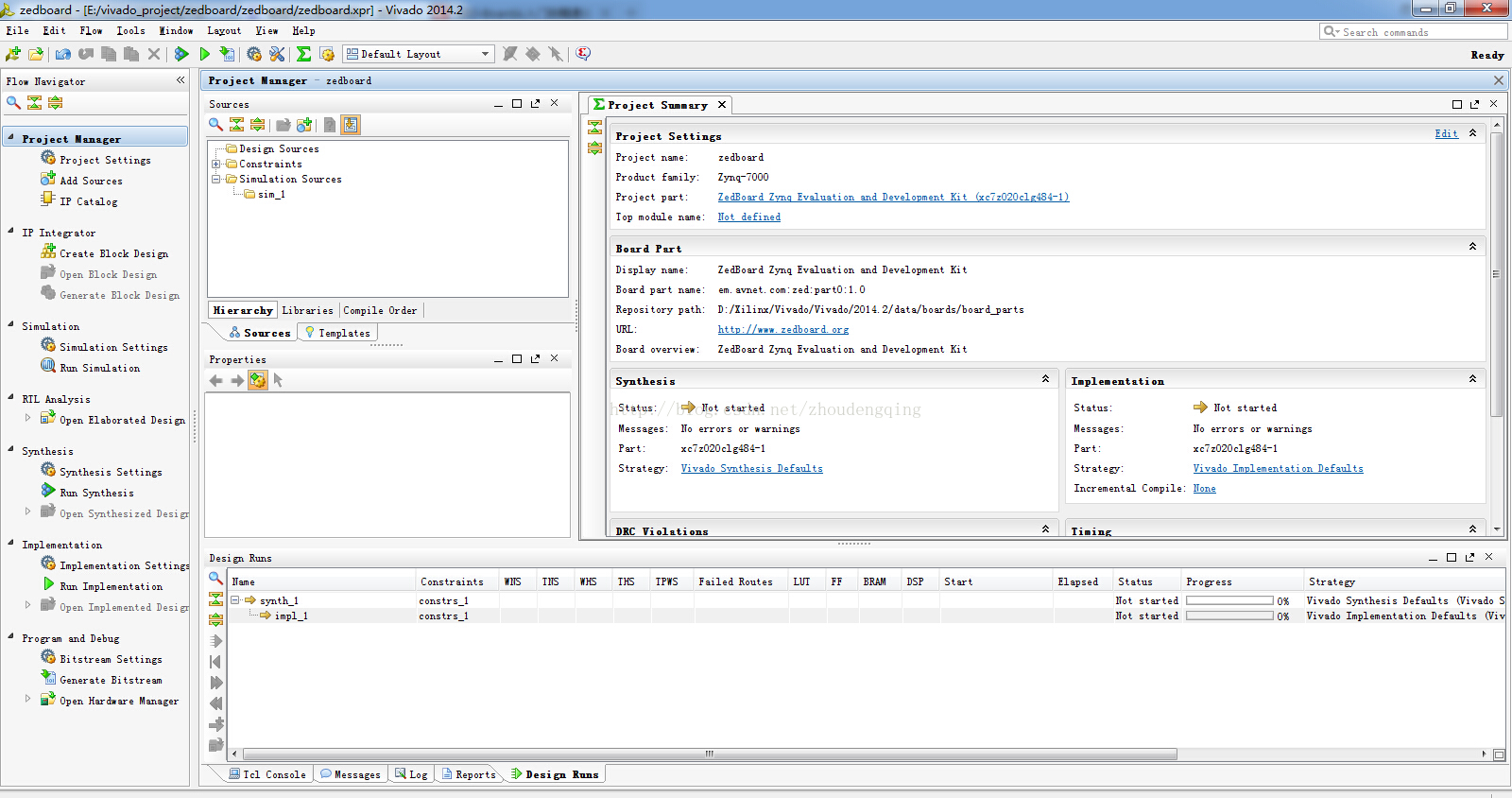
Task: Click the Open Project folder icon
Action: click(36, 54)
